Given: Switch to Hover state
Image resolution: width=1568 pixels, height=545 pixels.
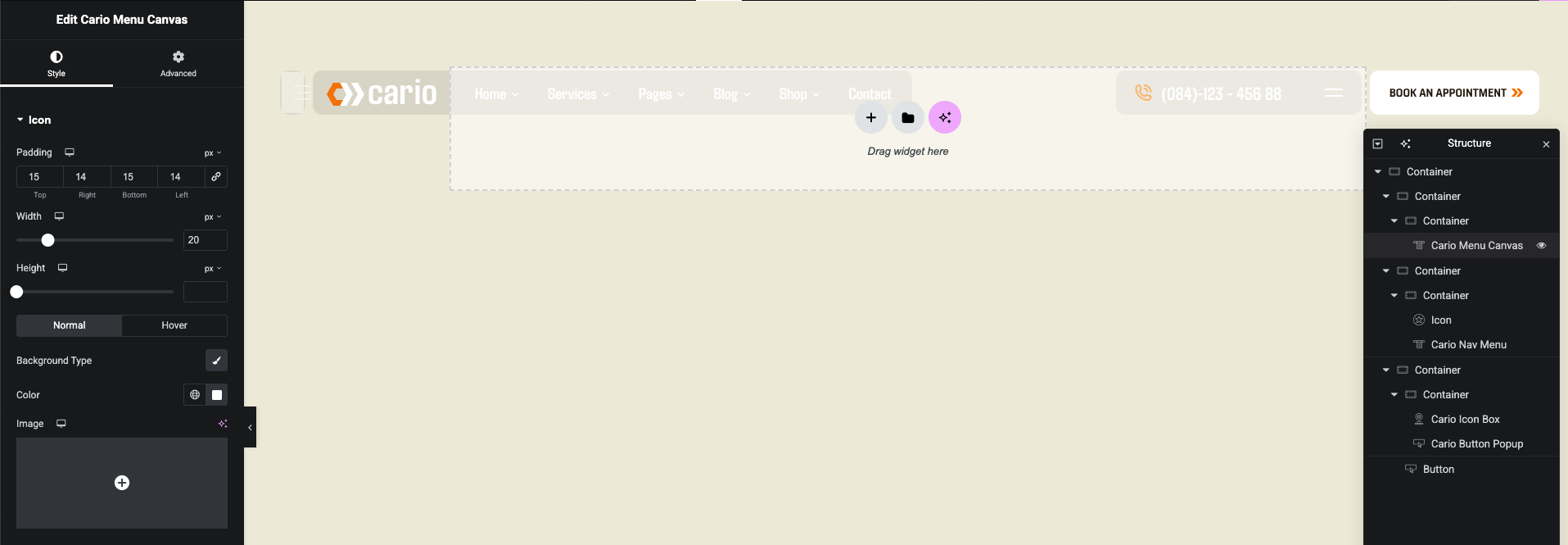Looking at the screenshot, I should point(174,325).
